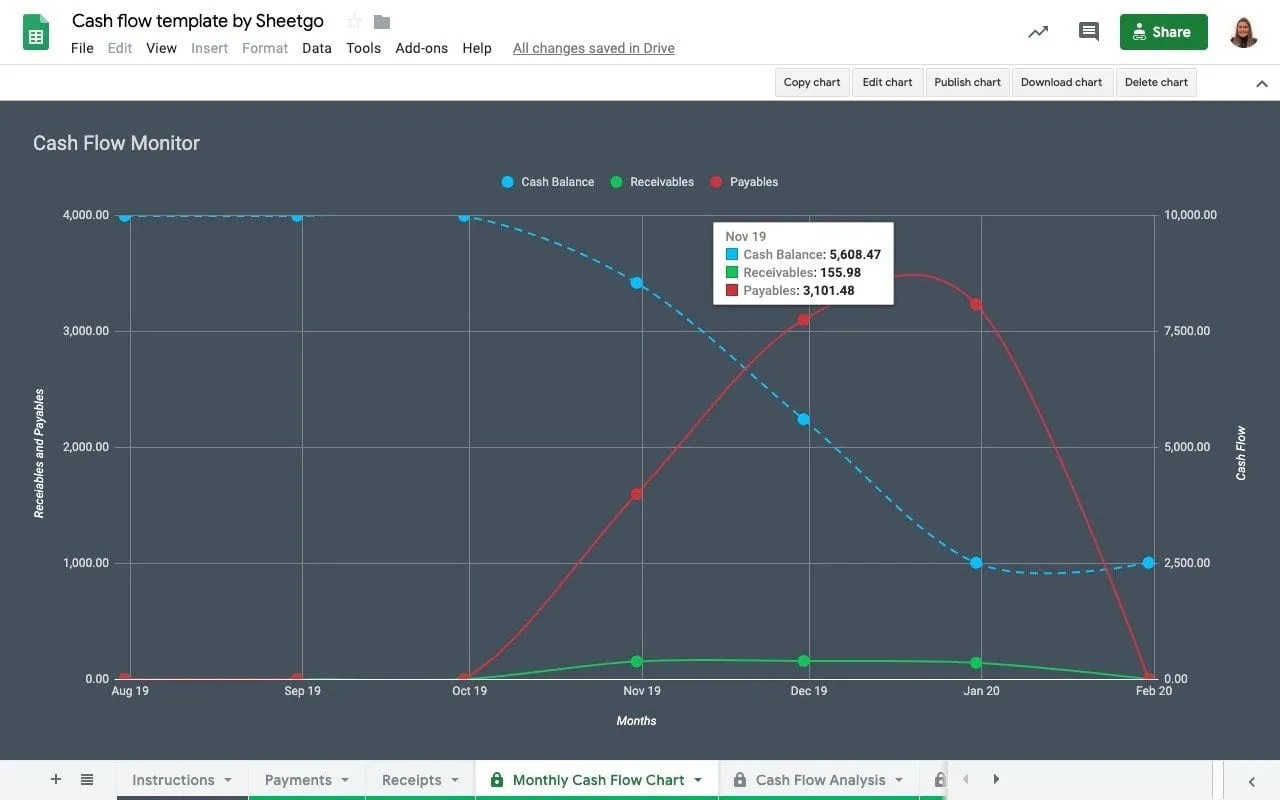The width and height of the screenshot is (1280, 800).
Task: Open the Payments tab dropdown arrow
Action: click(347, 779)
